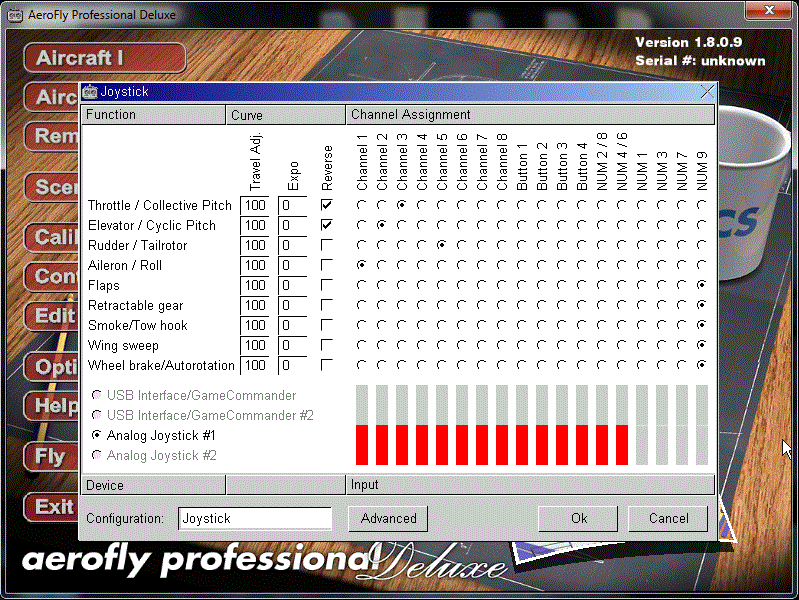Set Rudder / Tailrotor to Channel 4

(x=421, y=245)
